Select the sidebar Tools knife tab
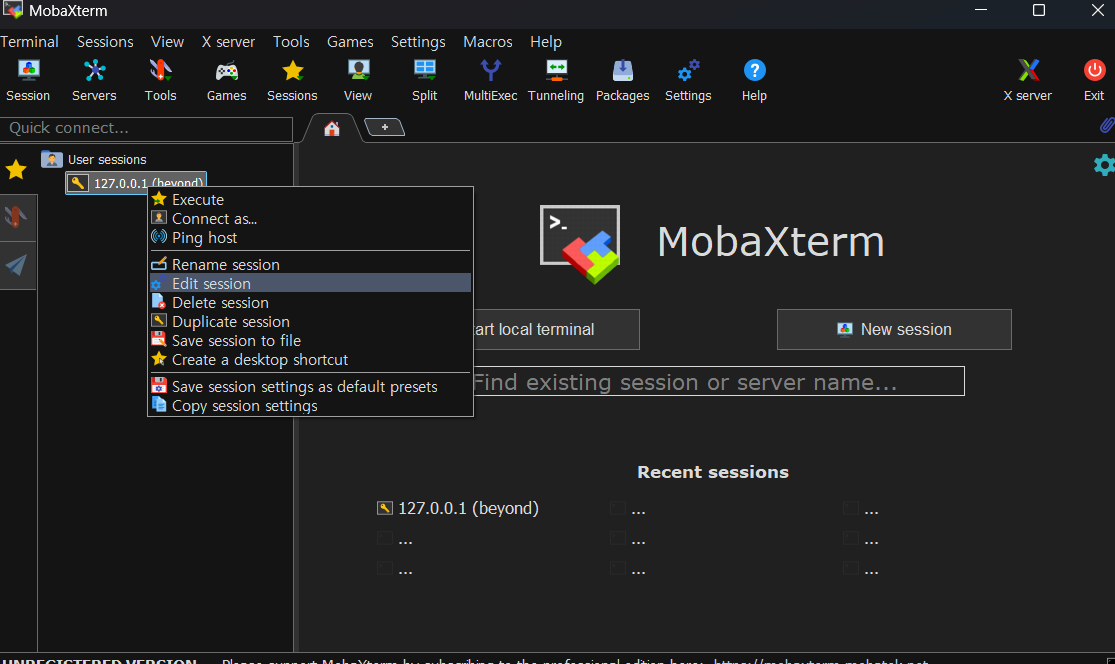Screen dimensions: 1115x664 (x=16, y=216)
